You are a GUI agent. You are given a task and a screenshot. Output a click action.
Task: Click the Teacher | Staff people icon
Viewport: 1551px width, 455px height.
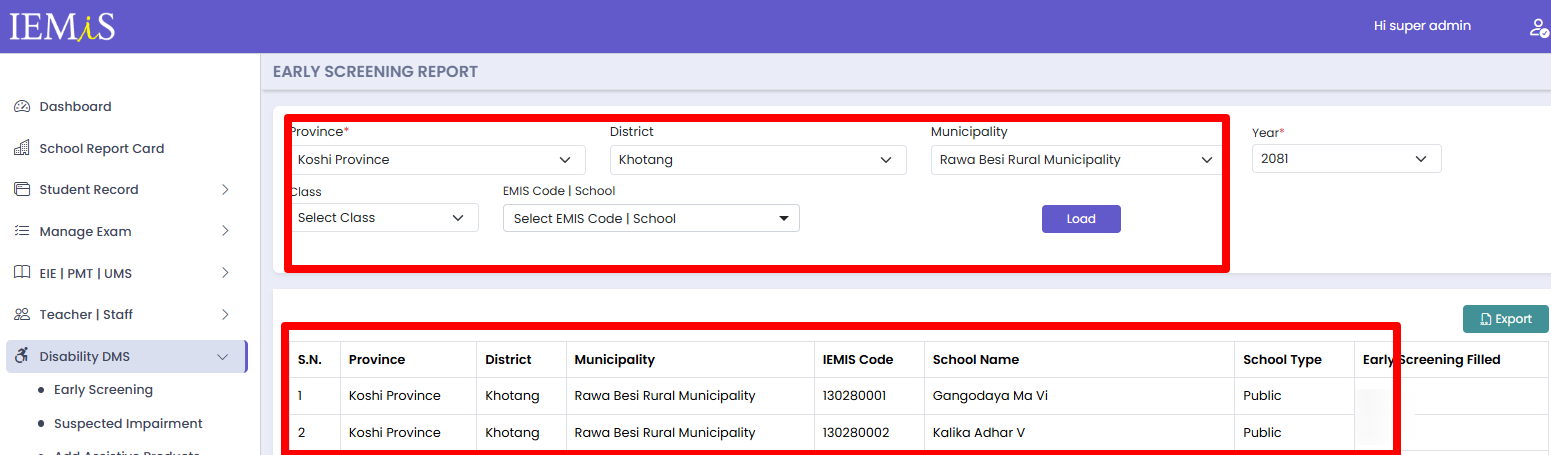22,315
